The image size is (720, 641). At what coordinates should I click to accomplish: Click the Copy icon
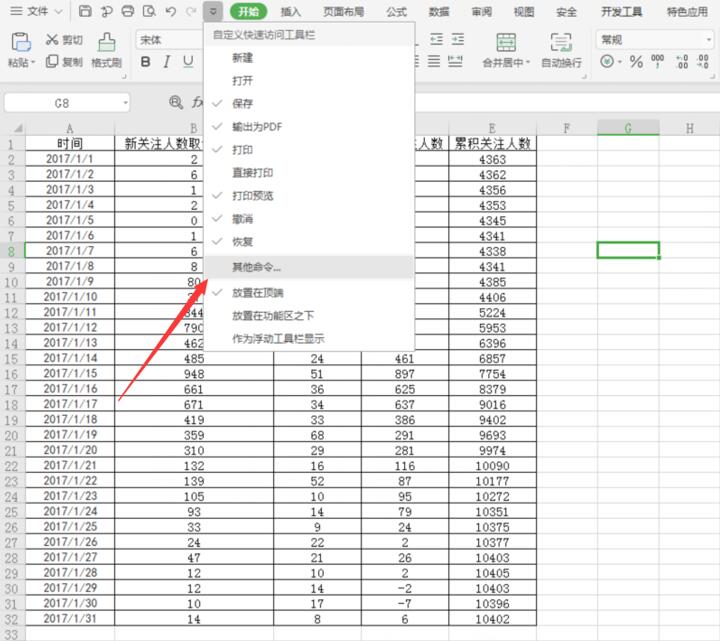[x=52, y=61]
